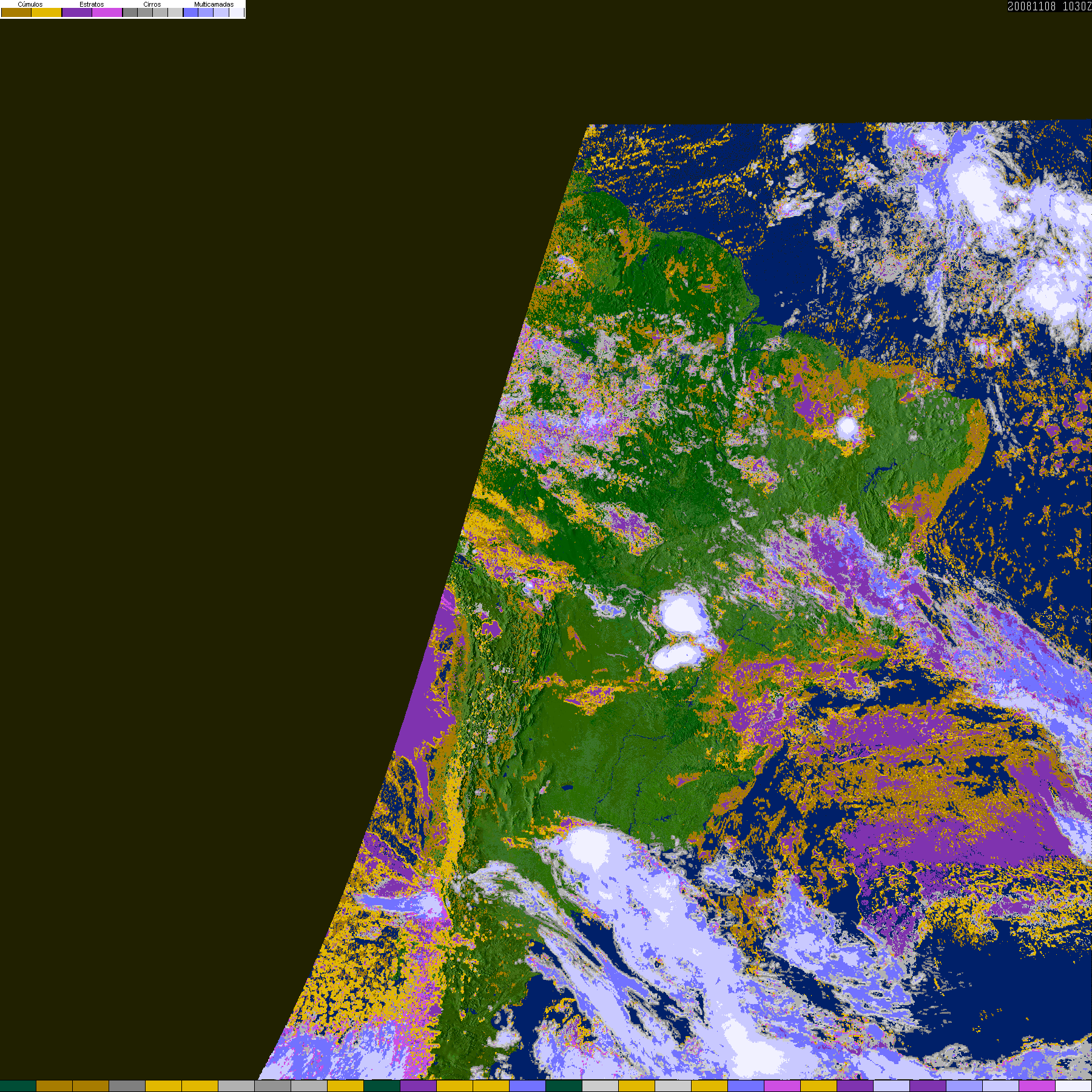The width and height of the screenshot is (1092, 1092).
Task: Click the Cúmulos legend label
Action: click(30, 4)
